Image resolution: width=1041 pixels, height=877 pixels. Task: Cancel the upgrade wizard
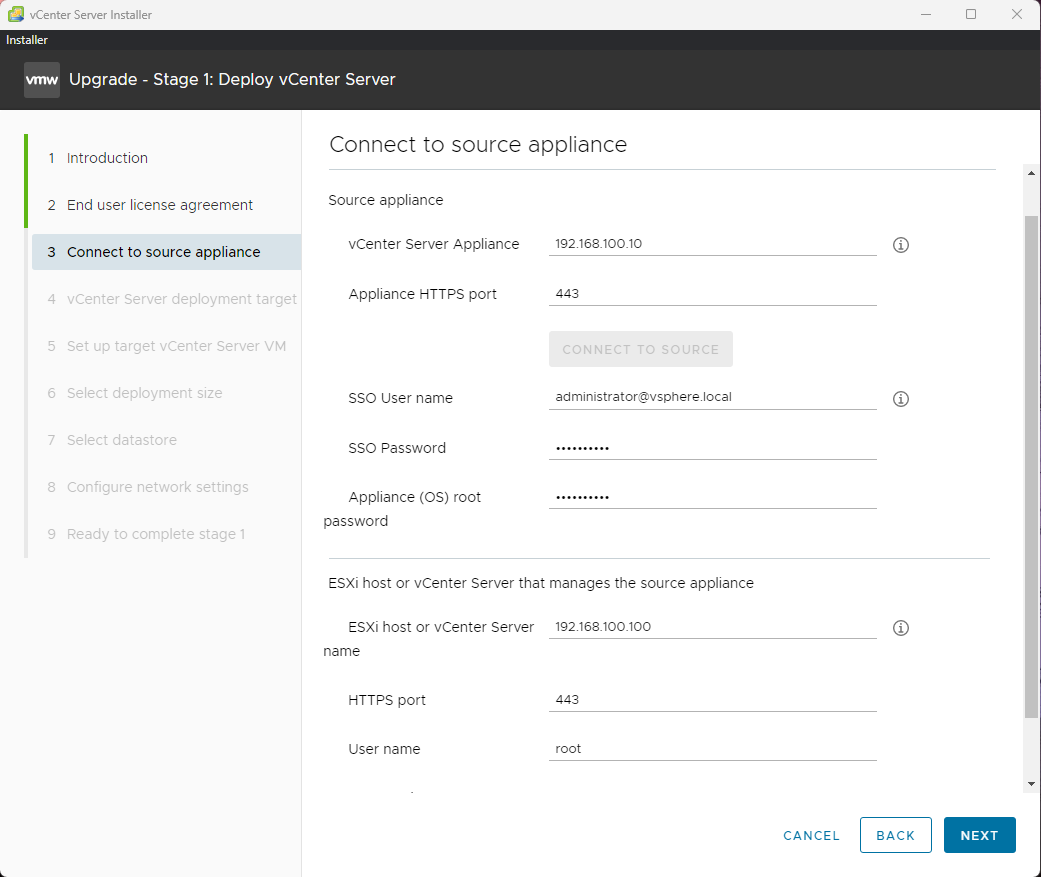[811, 836]
